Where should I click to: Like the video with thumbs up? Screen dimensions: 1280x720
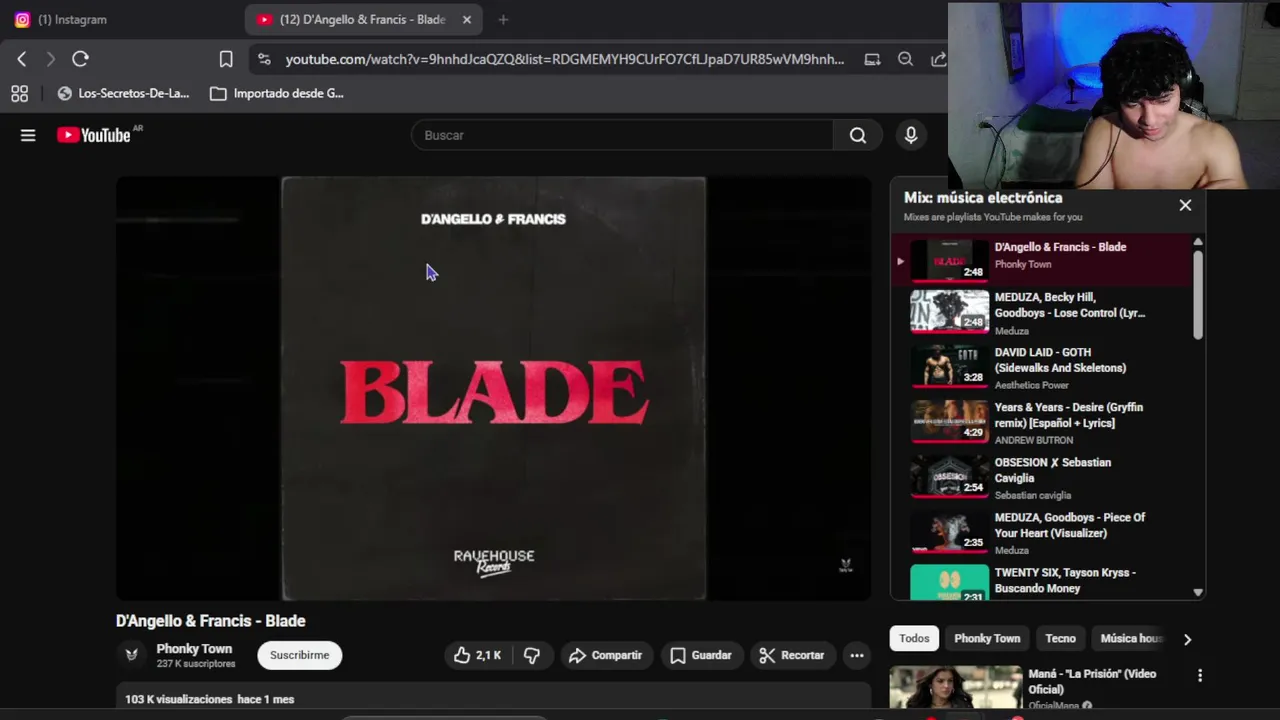pyautogui.click(x=477, y=655)
